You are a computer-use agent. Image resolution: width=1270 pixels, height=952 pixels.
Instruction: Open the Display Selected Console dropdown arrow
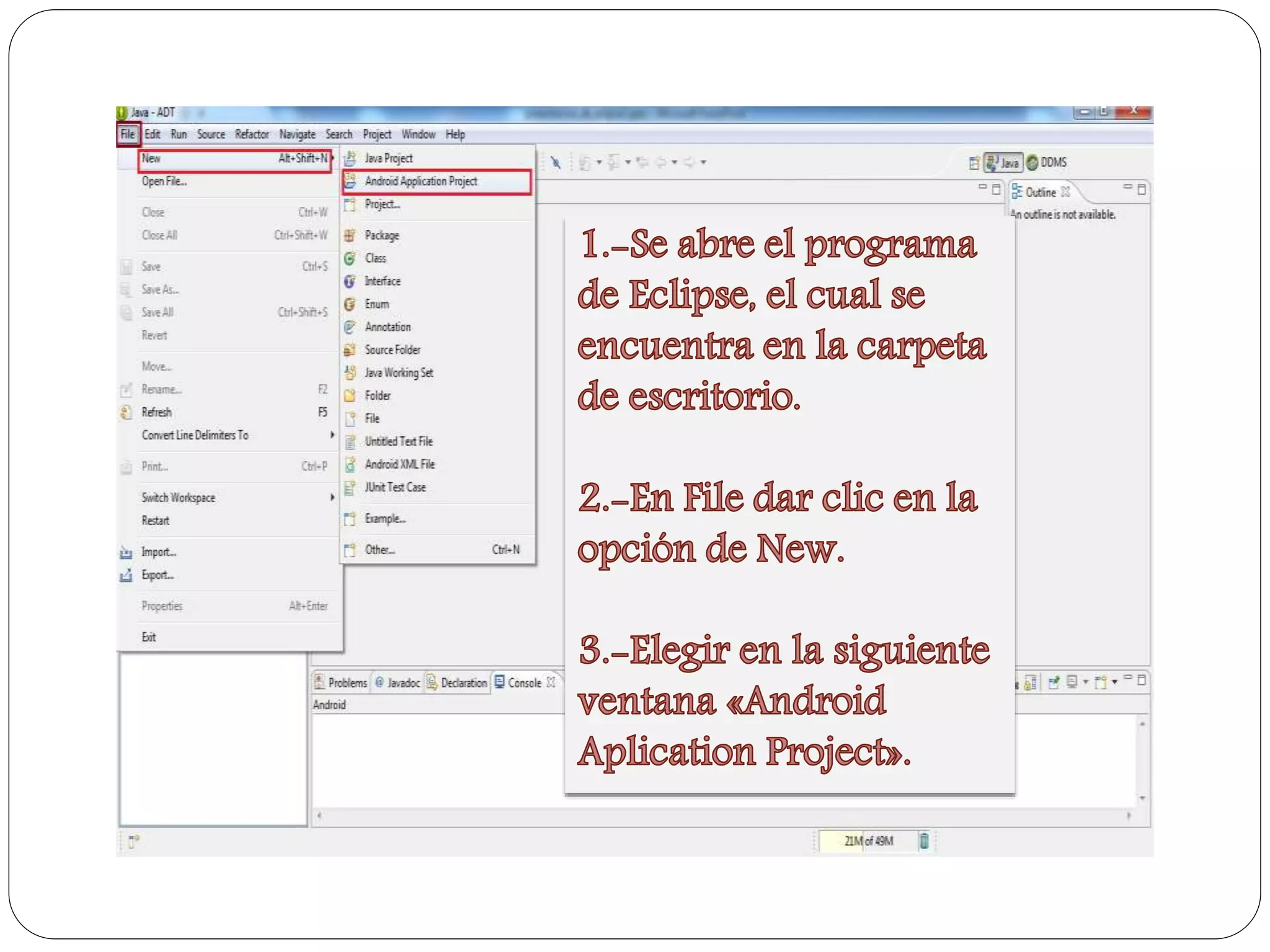click(x=1086, y=682)
